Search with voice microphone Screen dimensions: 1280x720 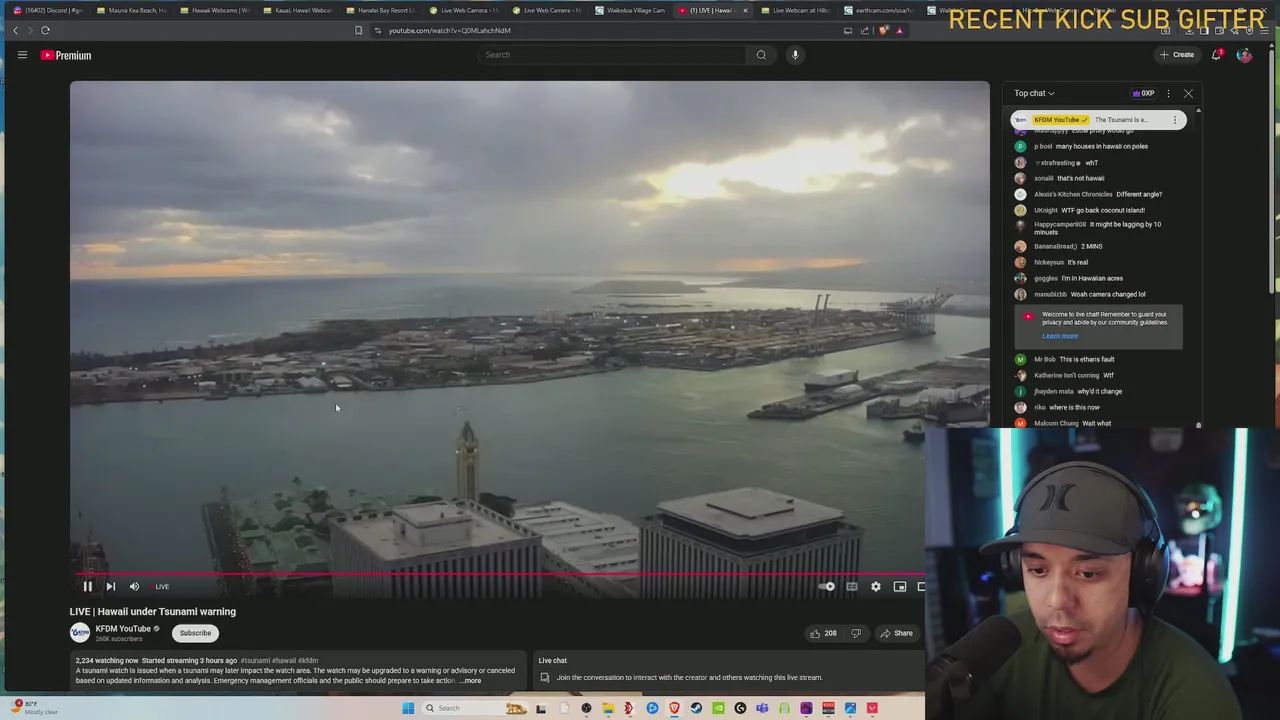(795, 55)
